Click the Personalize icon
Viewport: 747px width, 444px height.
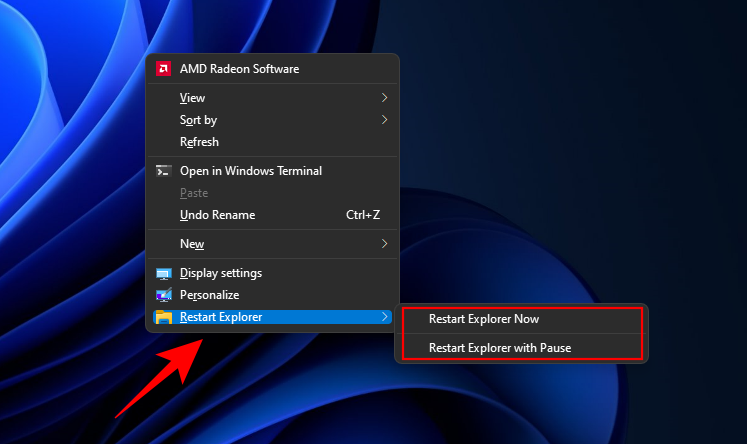tap(163, 295)
